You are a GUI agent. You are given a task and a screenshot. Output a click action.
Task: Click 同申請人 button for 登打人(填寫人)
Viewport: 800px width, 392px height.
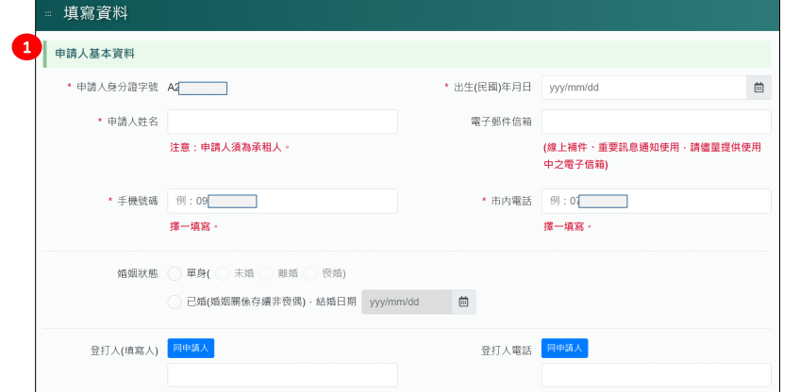click(191, 348)
